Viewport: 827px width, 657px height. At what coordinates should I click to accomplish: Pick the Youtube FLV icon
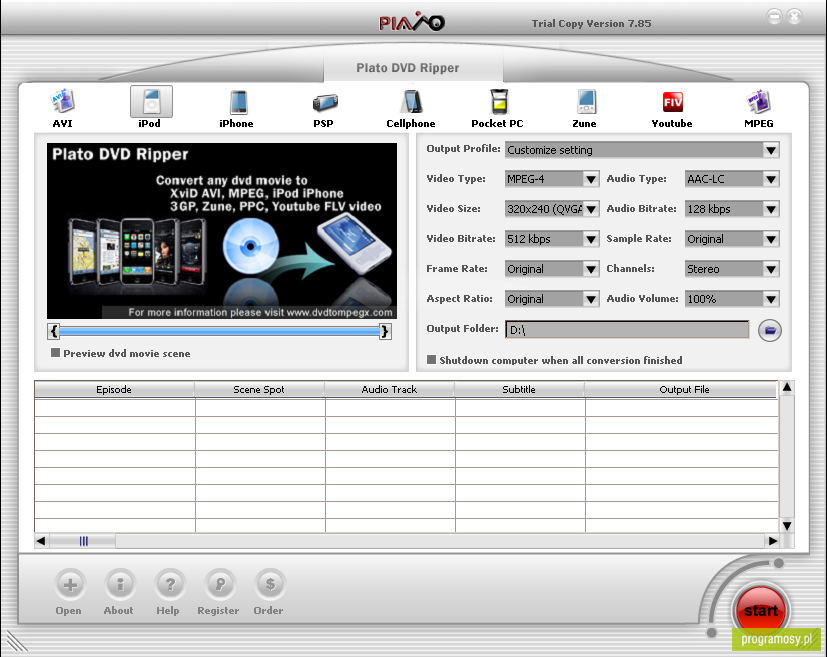[x=673, y=102]
